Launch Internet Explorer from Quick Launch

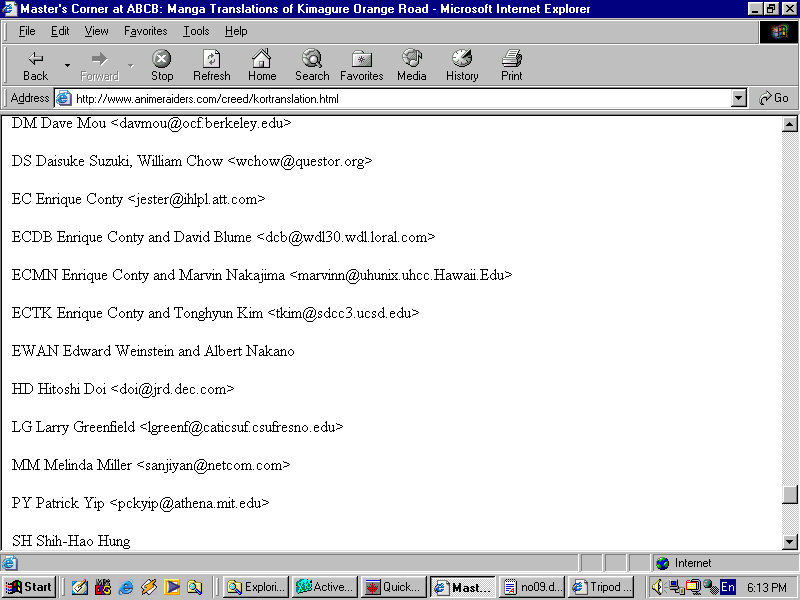(126, 587)
